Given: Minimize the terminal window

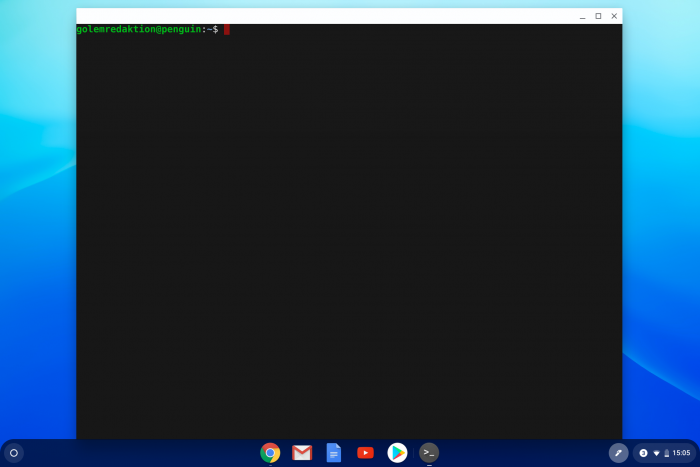Looking at the screenshot, I should point(583,17).
